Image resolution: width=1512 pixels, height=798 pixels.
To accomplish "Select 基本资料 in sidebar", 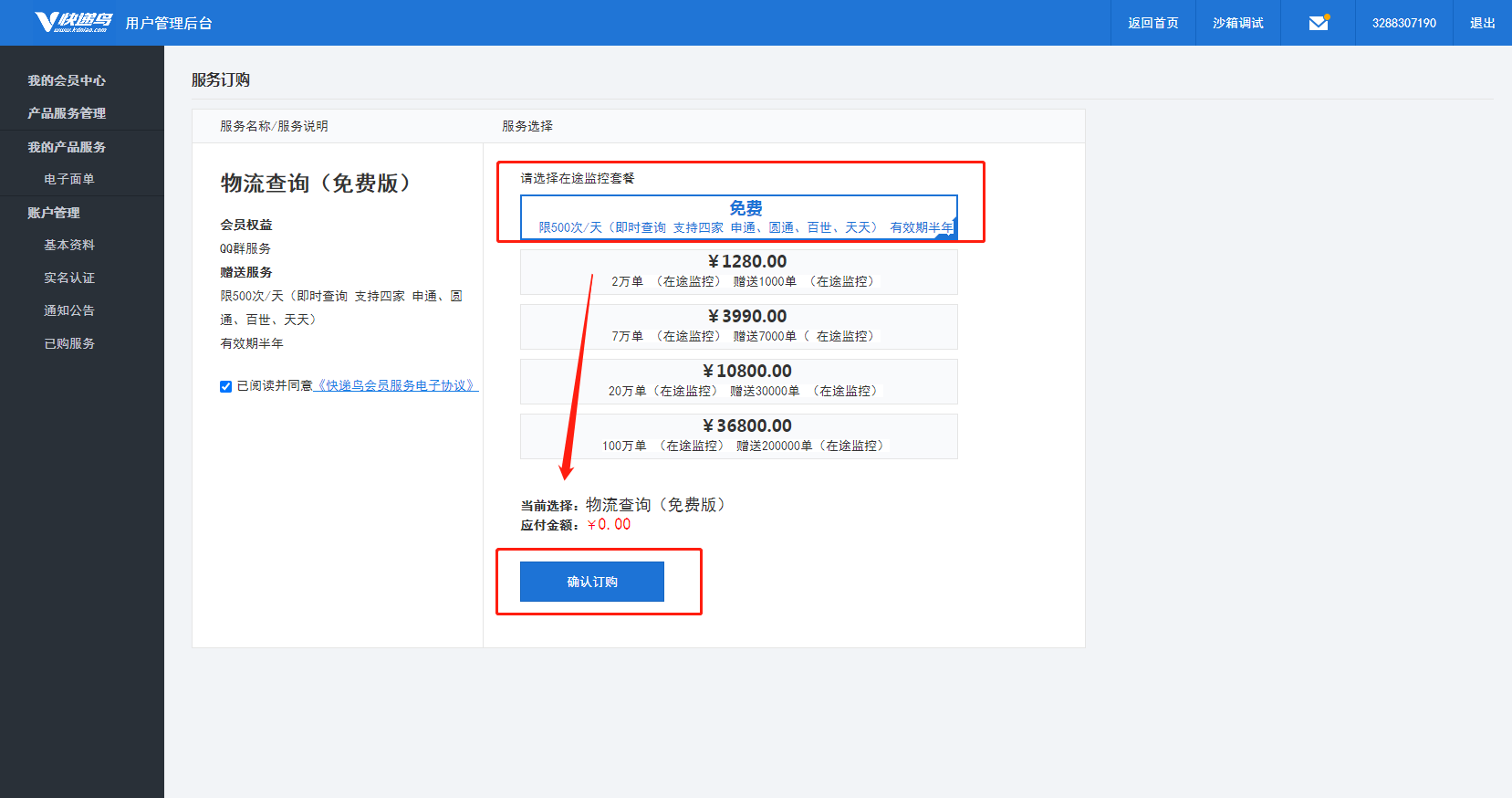I will pyautogui.click(x=69, y=245).
